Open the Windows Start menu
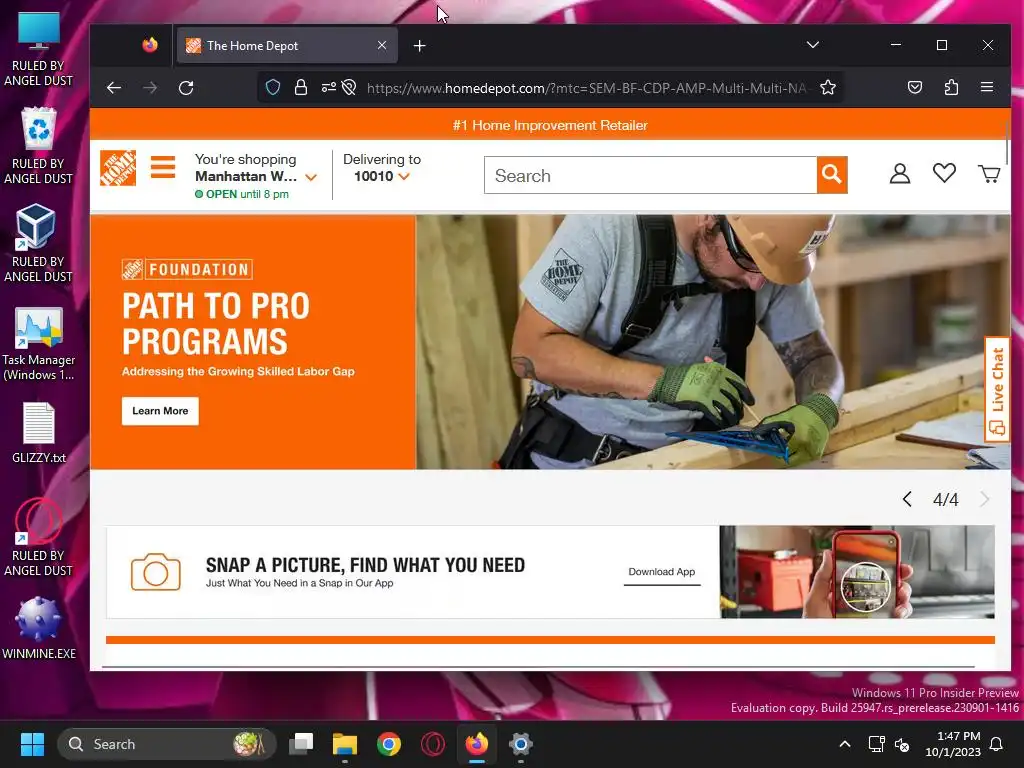 coord(32,744)
